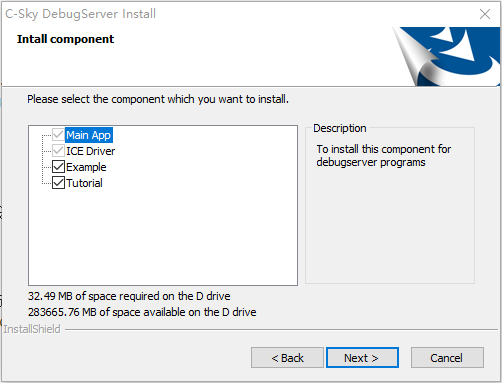Select the Tutorial tree item label
Image resolution: width=502 pixels, height=383 pixels.
click(84, 183)
